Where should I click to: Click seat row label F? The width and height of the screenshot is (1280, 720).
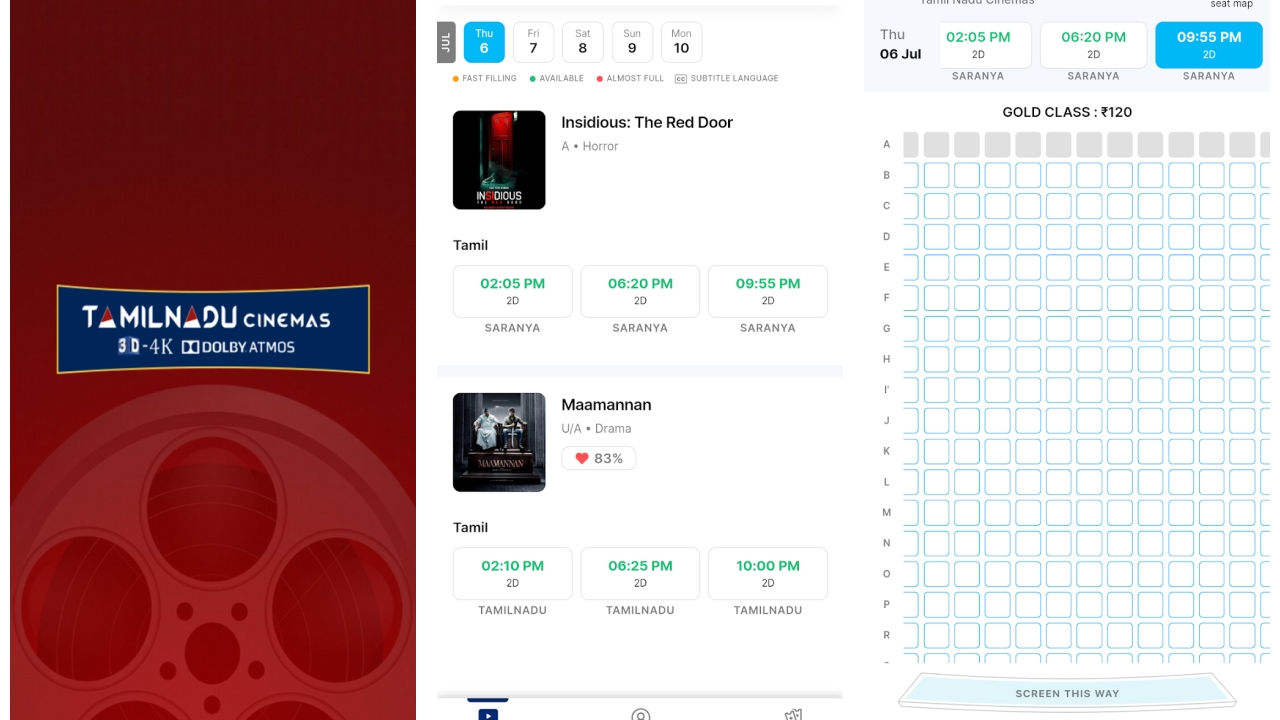[886, 298]
